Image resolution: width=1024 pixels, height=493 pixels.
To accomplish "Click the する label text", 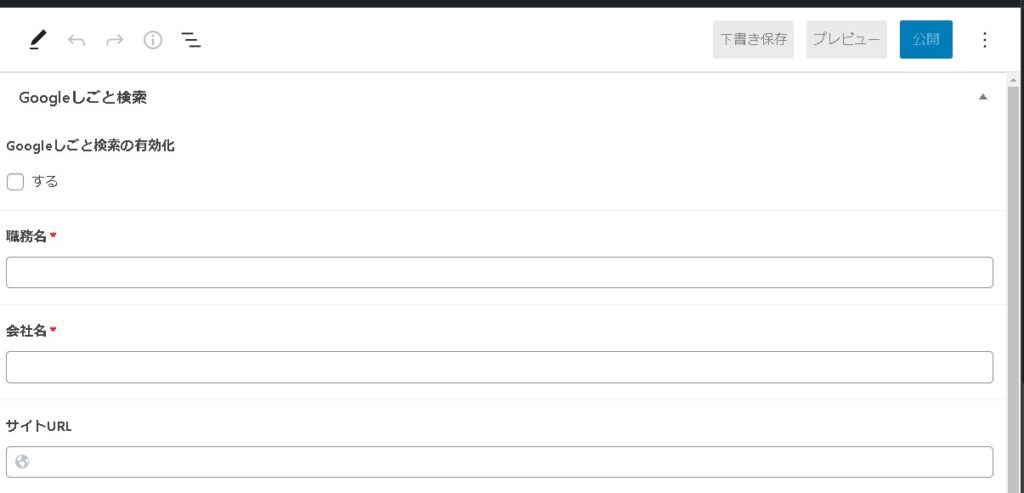I will pyautogui.click(x=45, y=182).
